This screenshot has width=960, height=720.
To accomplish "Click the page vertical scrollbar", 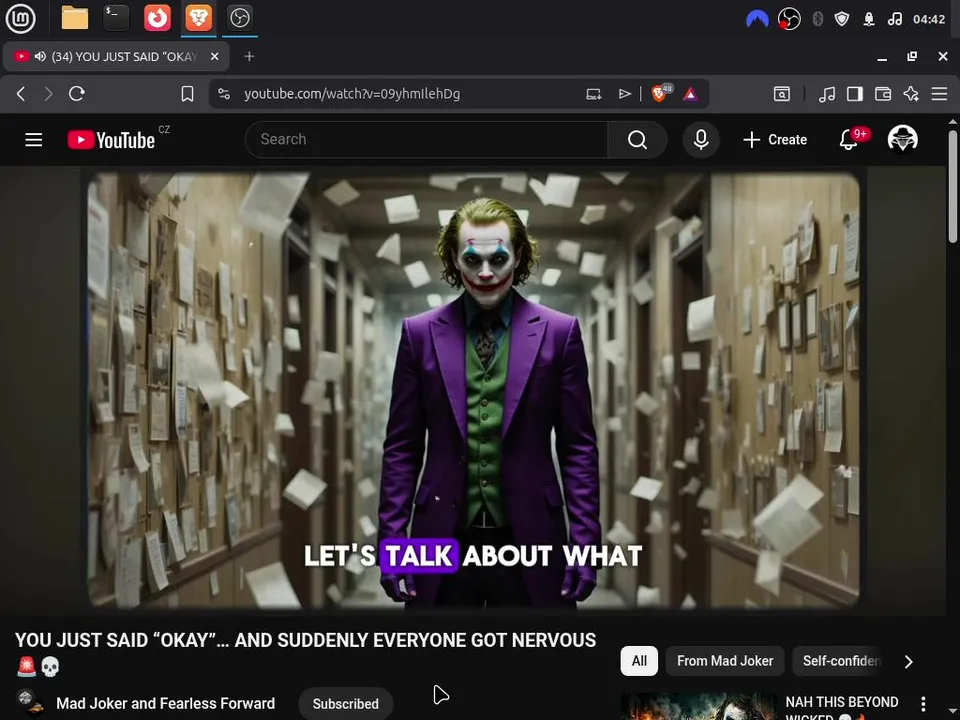I will [x=953, y=187].
